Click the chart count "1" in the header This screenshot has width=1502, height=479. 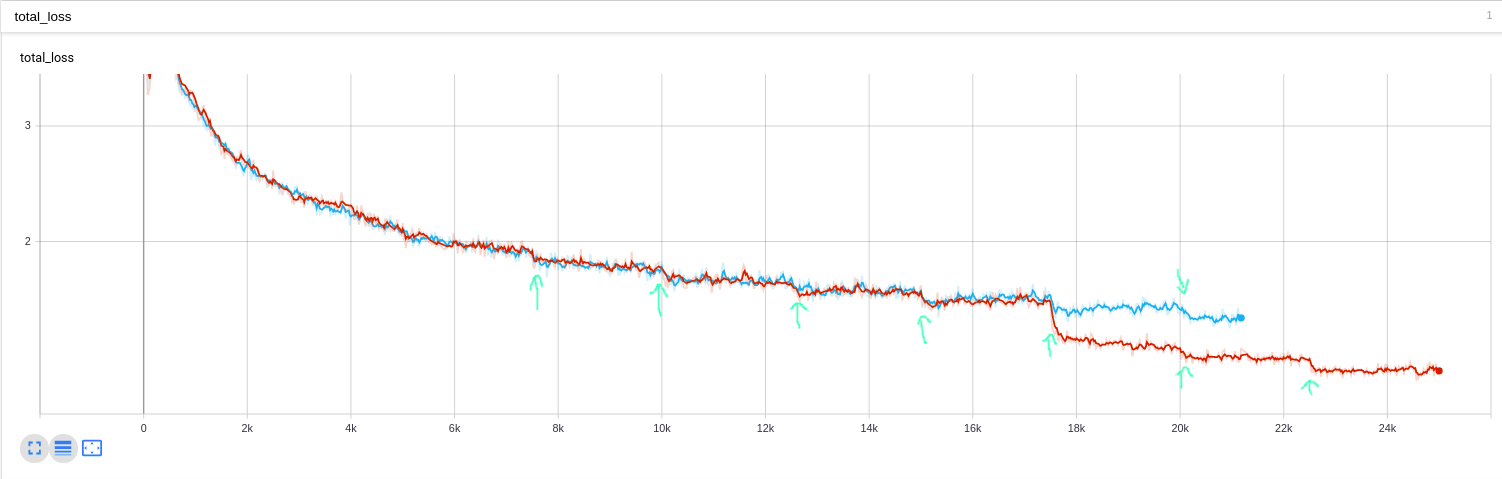pyautogui.click(x=1489, y=16)
